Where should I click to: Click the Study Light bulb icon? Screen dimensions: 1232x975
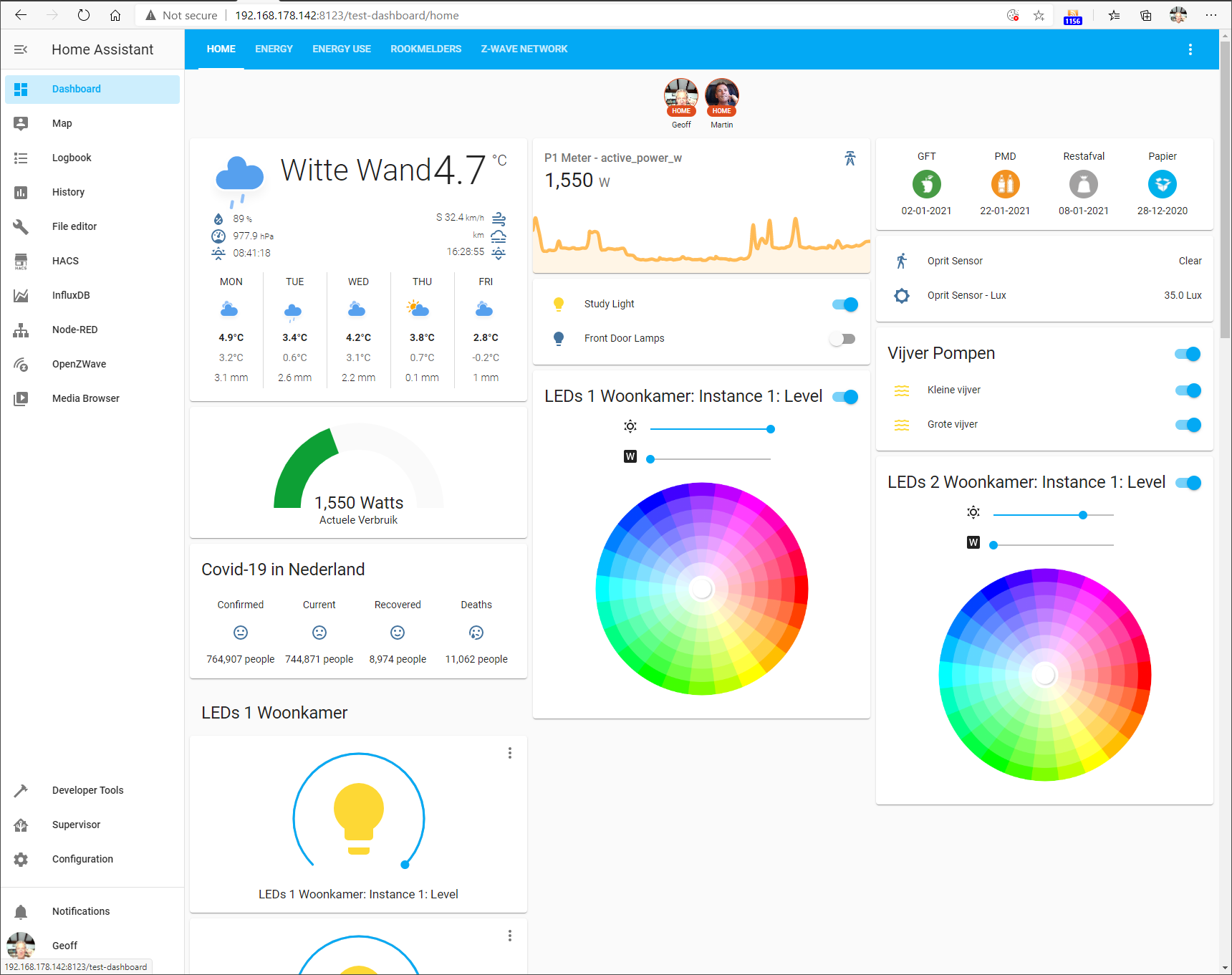point(559,304)
